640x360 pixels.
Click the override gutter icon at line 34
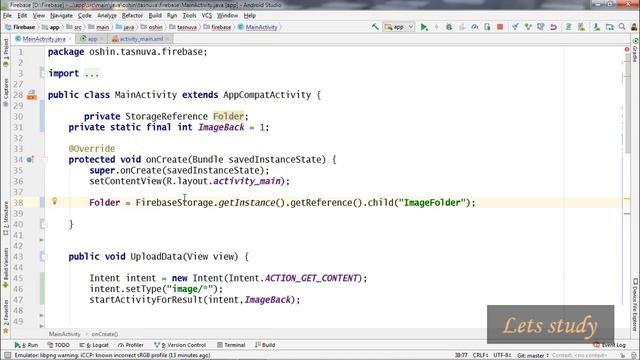[30, 160]
